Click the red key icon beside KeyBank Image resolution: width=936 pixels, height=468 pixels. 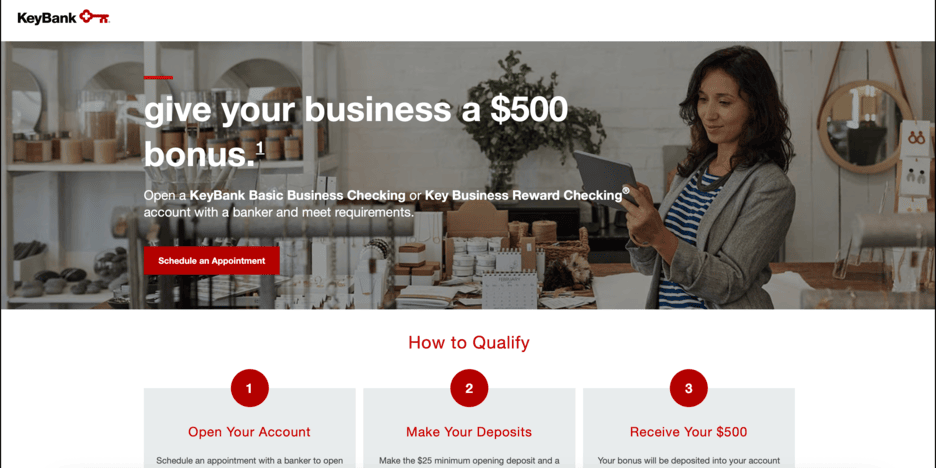pos(95,17)
